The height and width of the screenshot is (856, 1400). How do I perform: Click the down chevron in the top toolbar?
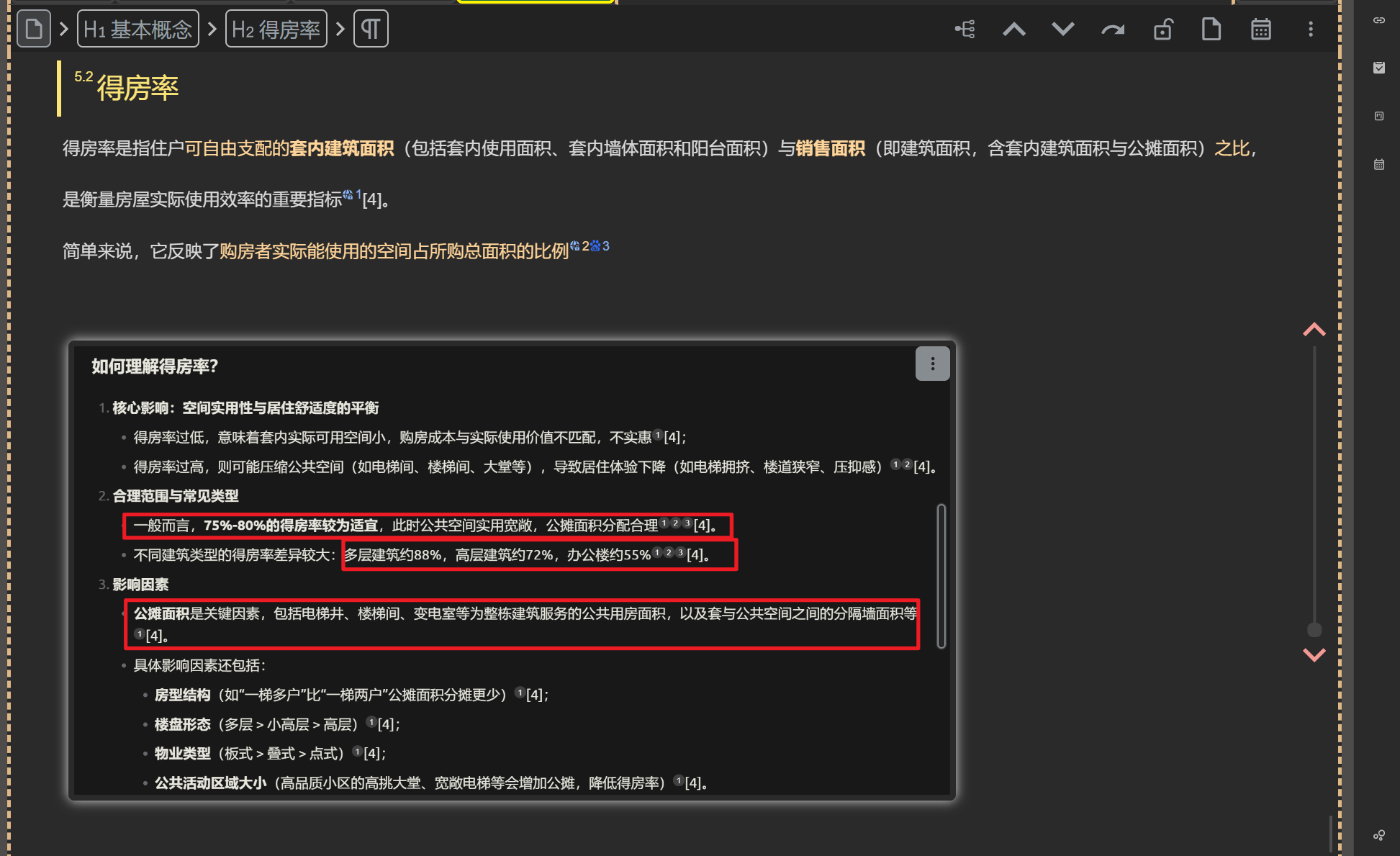pos(1062,29)
